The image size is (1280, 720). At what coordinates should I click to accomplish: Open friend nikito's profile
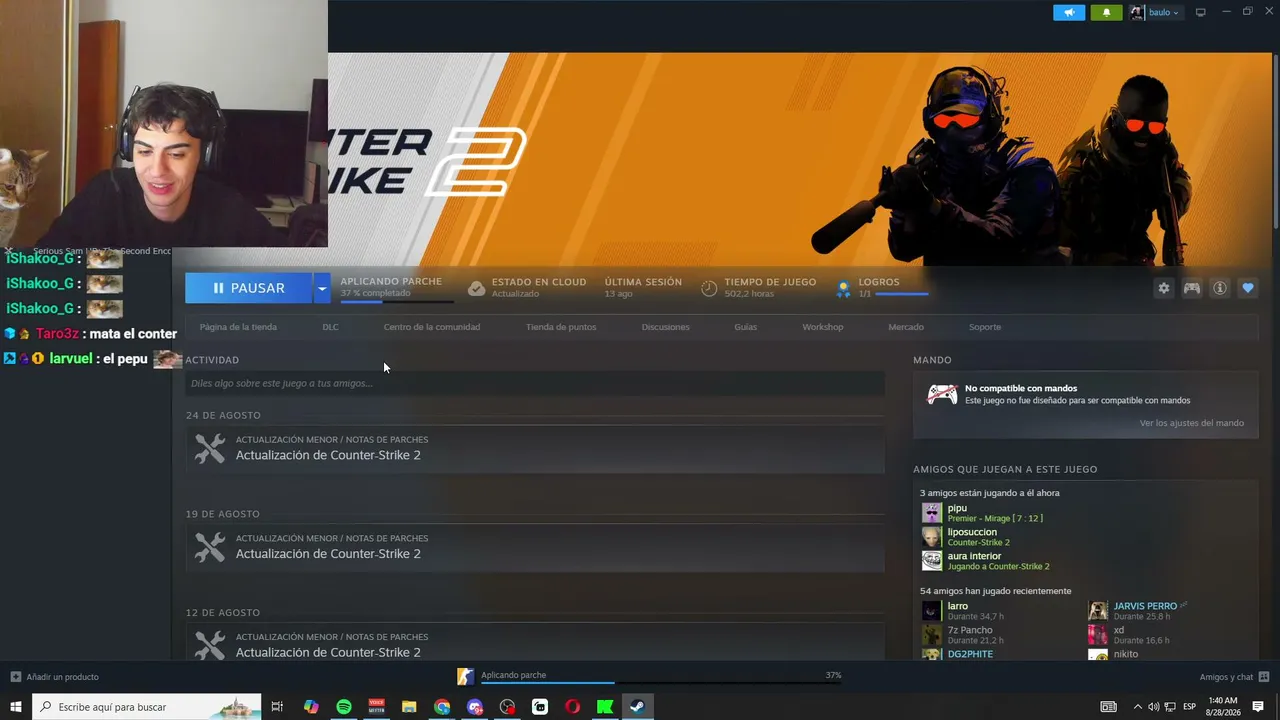point(1126,654)
